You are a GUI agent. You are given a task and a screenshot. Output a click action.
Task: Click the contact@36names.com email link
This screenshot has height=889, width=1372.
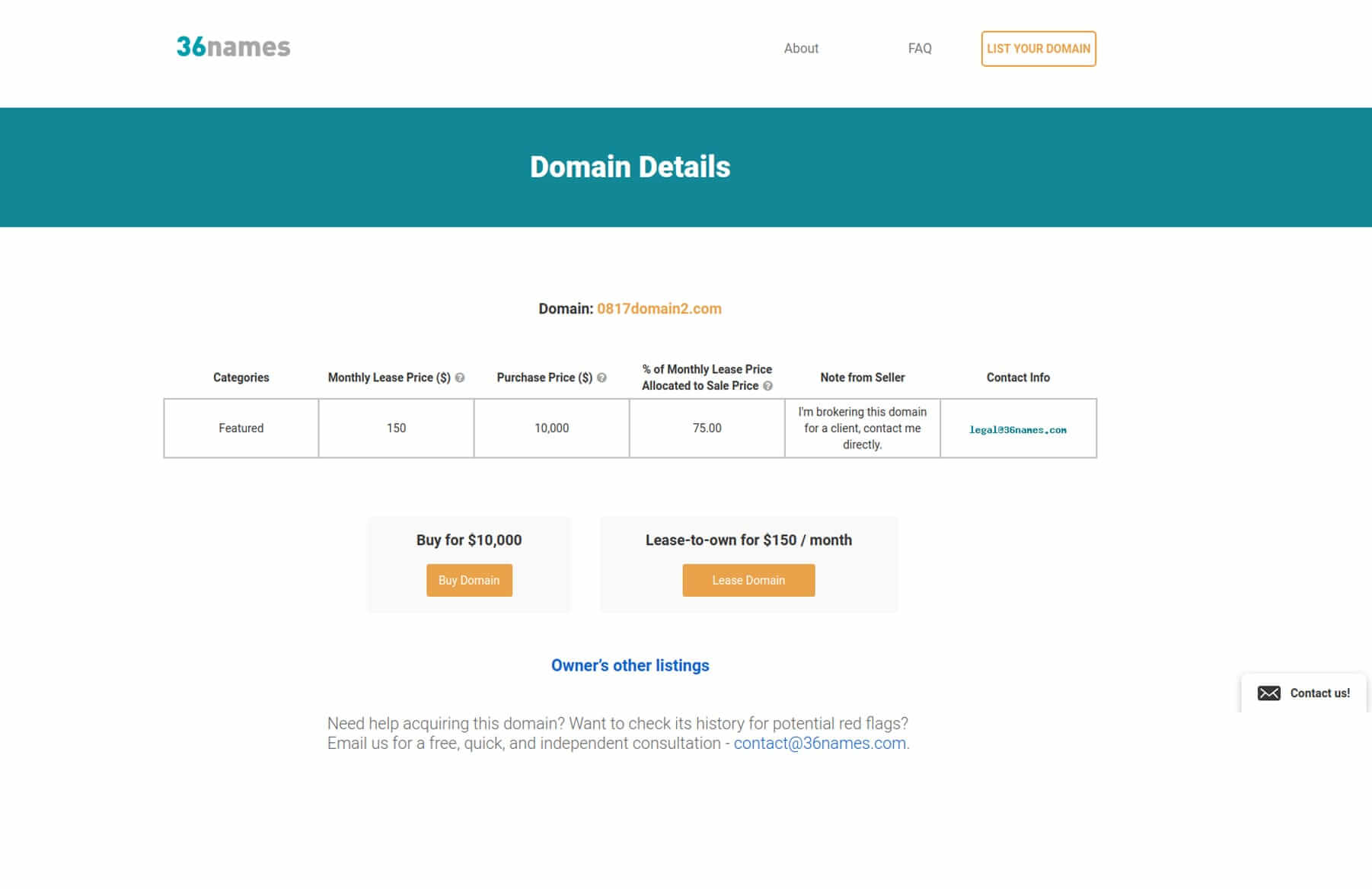point(819,743)
